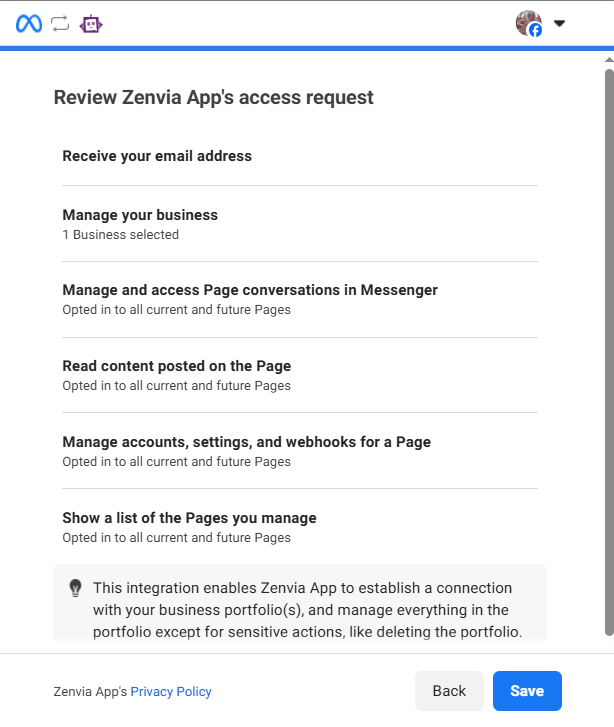Save the access request
The width and height of the screenshot is (614, 727).
[x=527, y=691]
